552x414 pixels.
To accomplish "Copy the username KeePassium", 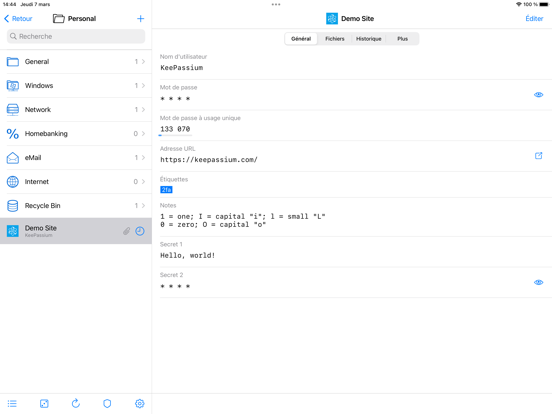I will click(x=182, y=68).
